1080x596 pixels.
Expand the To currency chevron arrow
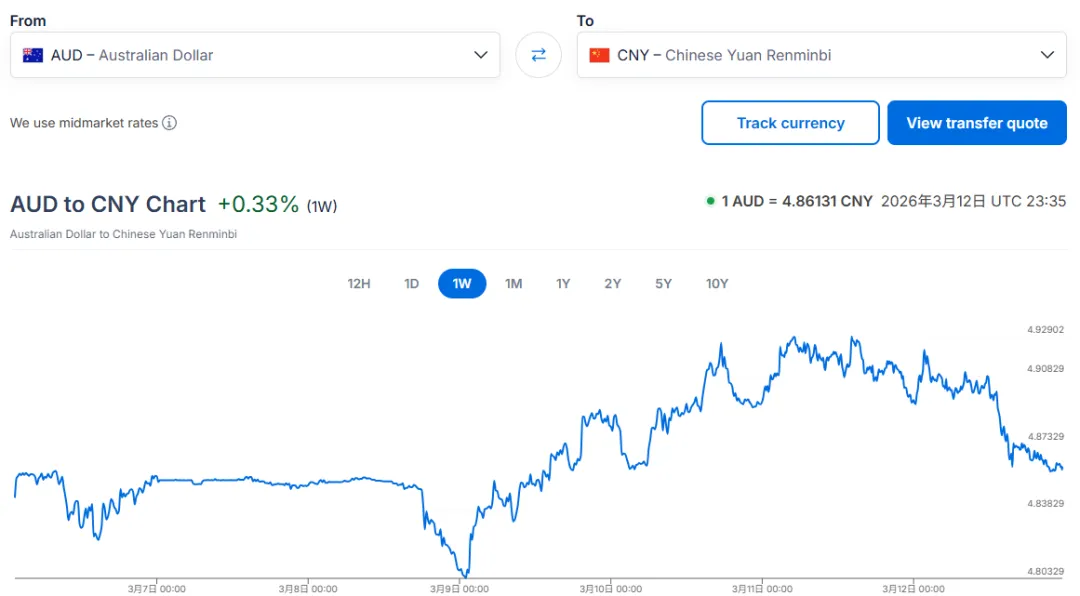[x=1047, y=55]
